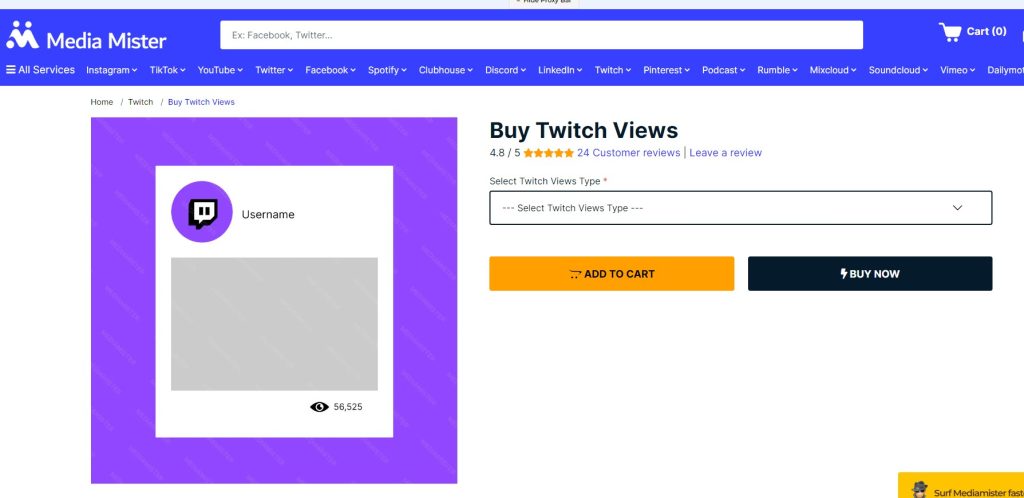Click the 56,525 view count
The width and height of the screenshot is (1024, 498).
(x=348, y=407)
